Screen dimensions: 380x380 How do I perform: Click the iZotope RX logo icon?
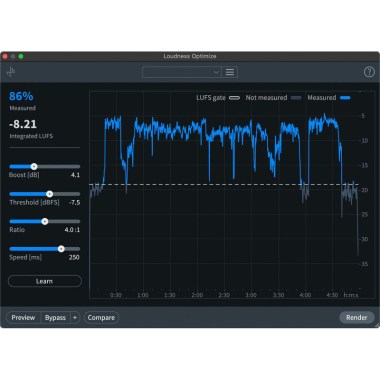click(11, 72)
